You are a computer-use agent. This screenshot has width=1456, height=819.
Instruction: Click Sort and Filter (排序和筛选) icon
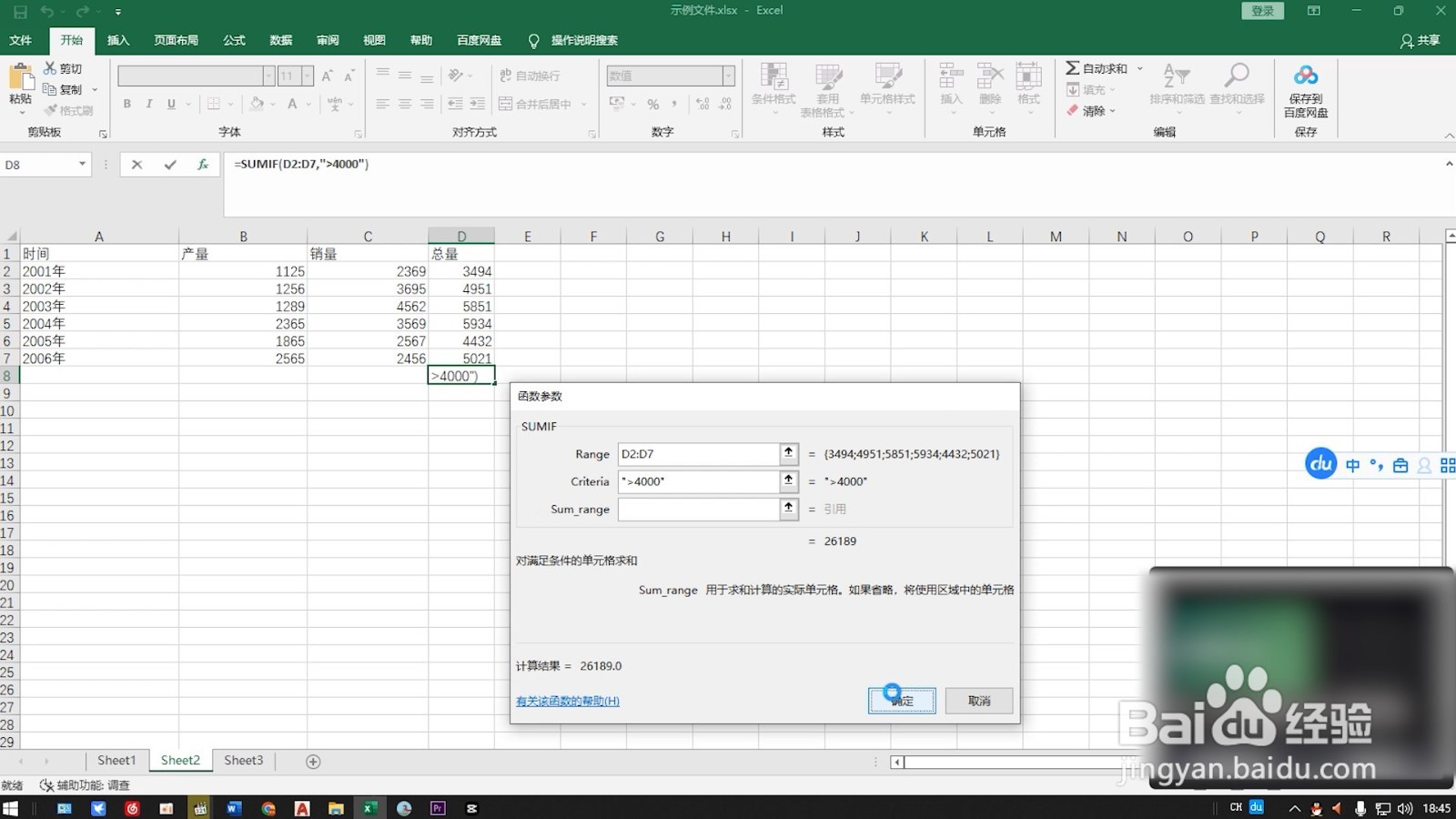point(1177,77)
